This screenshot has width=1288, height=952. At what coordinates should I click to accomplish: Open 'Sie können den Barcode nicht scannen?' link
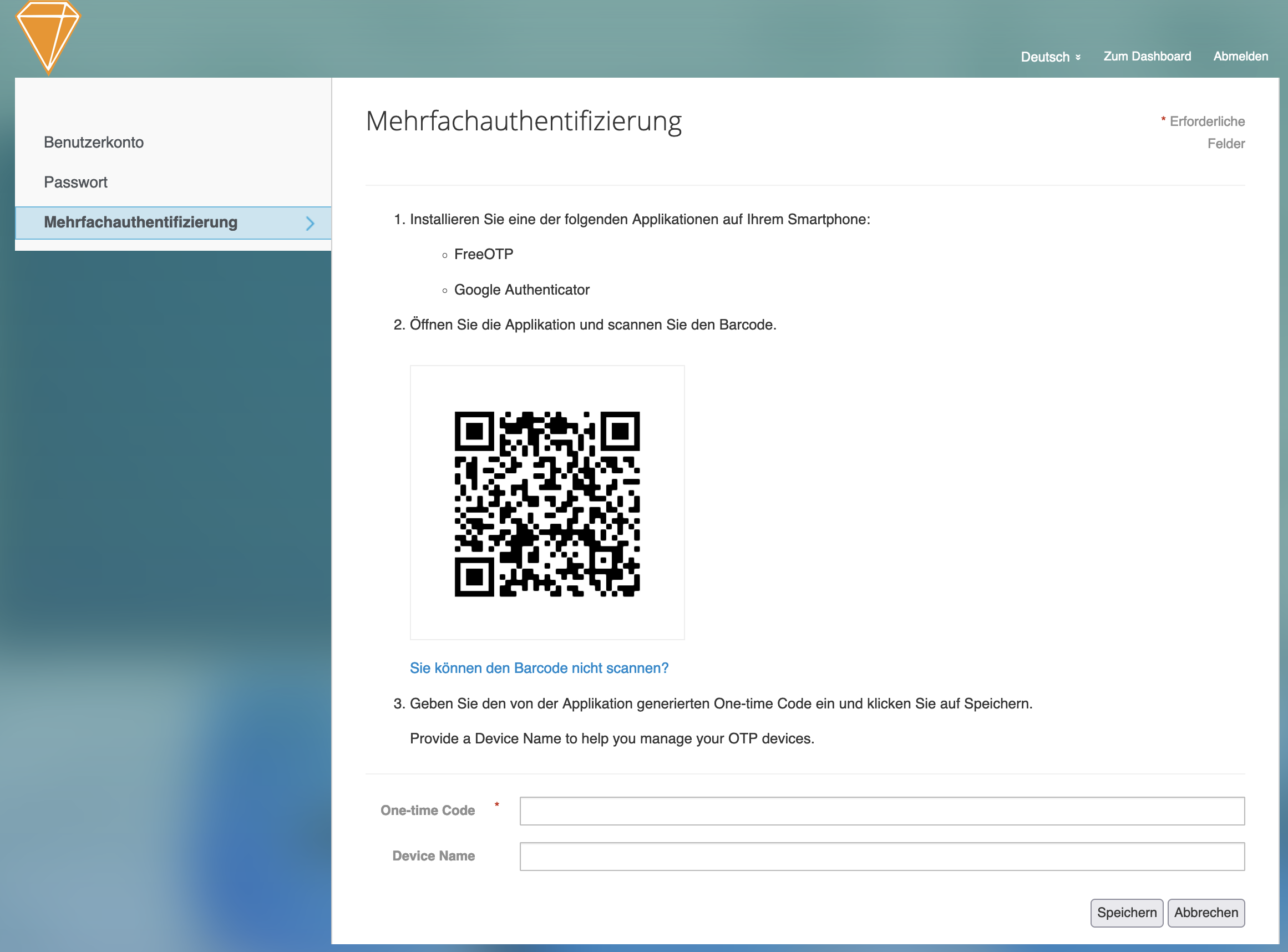coord(539,668)
